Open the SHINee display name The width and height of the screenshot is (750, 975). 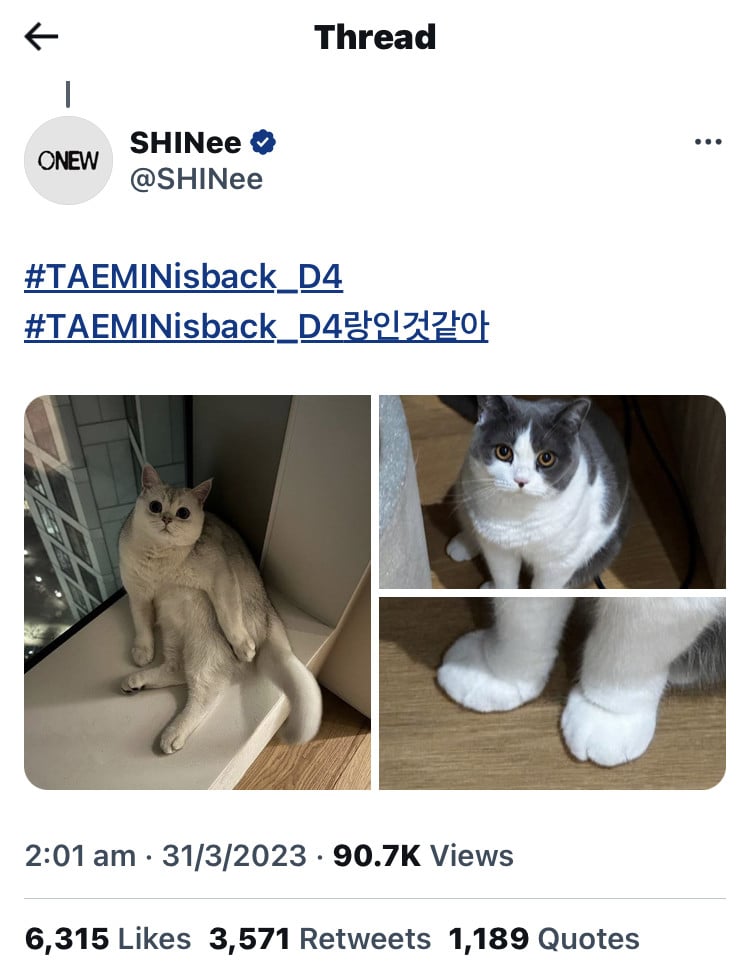tap(185, 143)
